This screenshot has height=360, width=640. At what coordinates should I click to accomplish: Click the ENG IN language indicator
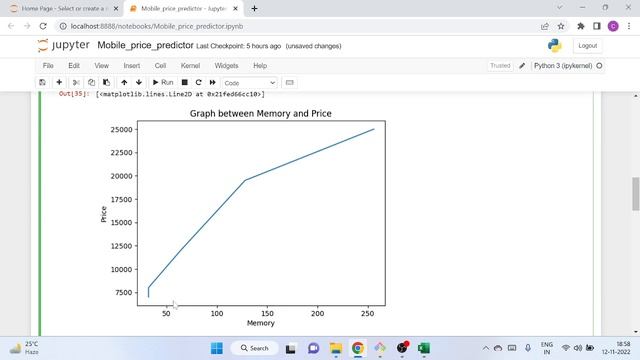(547, 348)
